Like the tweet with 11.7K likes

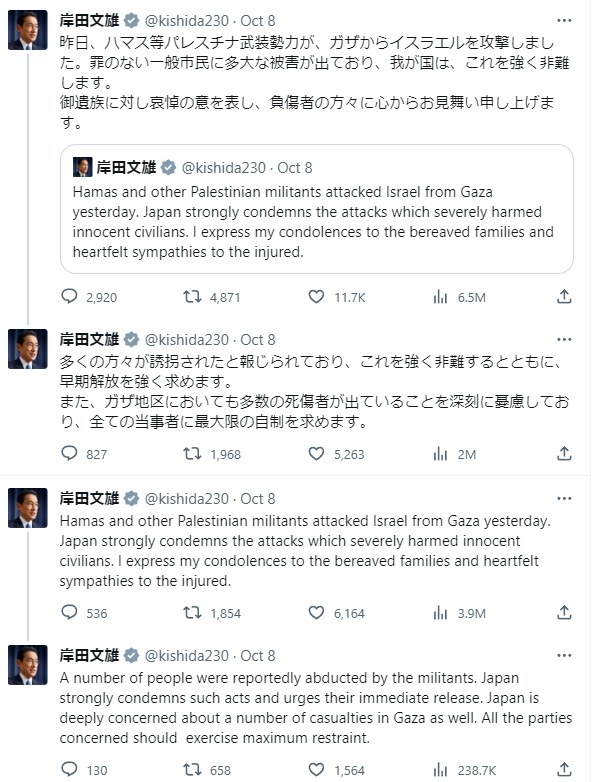tap(316, 297)
